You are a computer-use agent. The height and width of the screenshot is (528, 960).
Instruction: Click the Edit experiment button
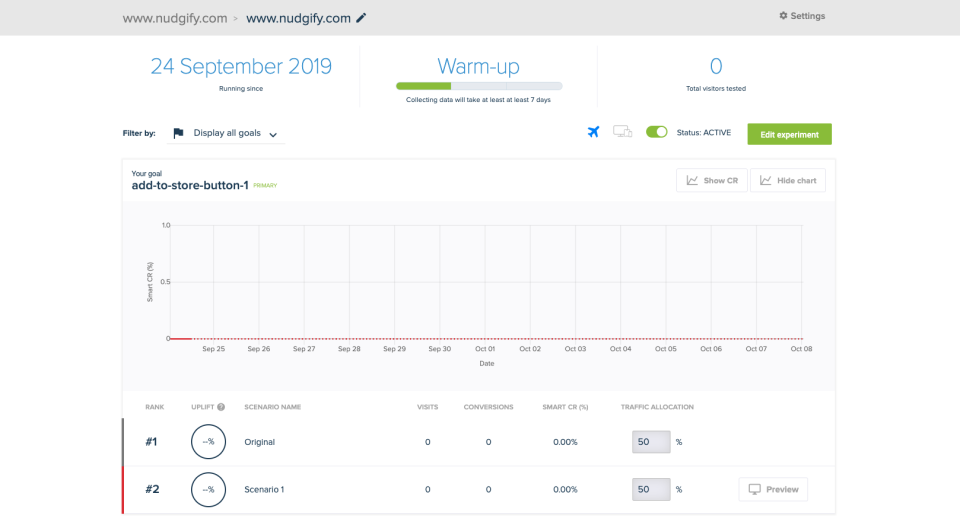pyautogui.click(x=789, y=134)
